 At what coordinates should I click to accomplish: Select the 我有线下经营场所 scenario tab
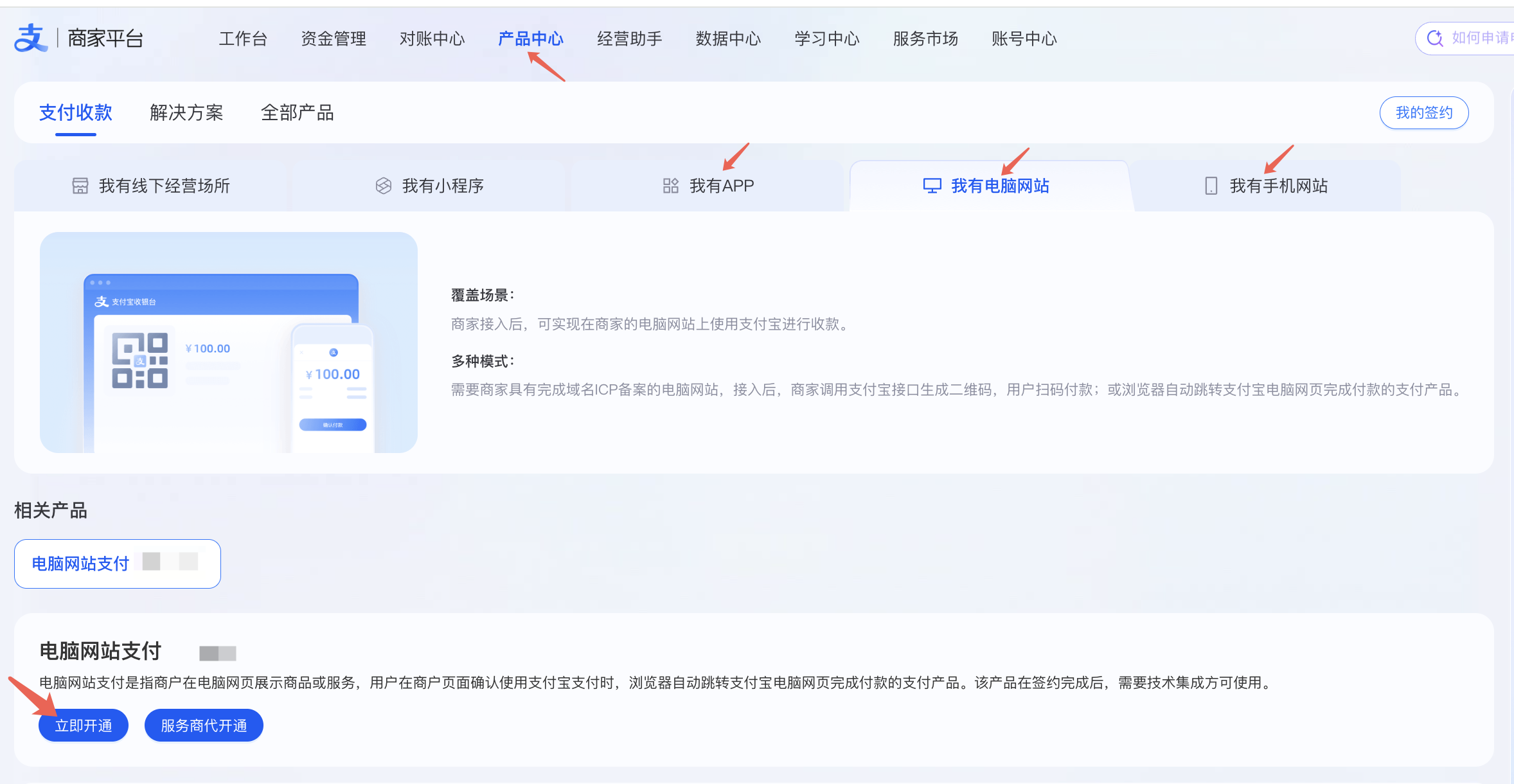coord(151,186)
